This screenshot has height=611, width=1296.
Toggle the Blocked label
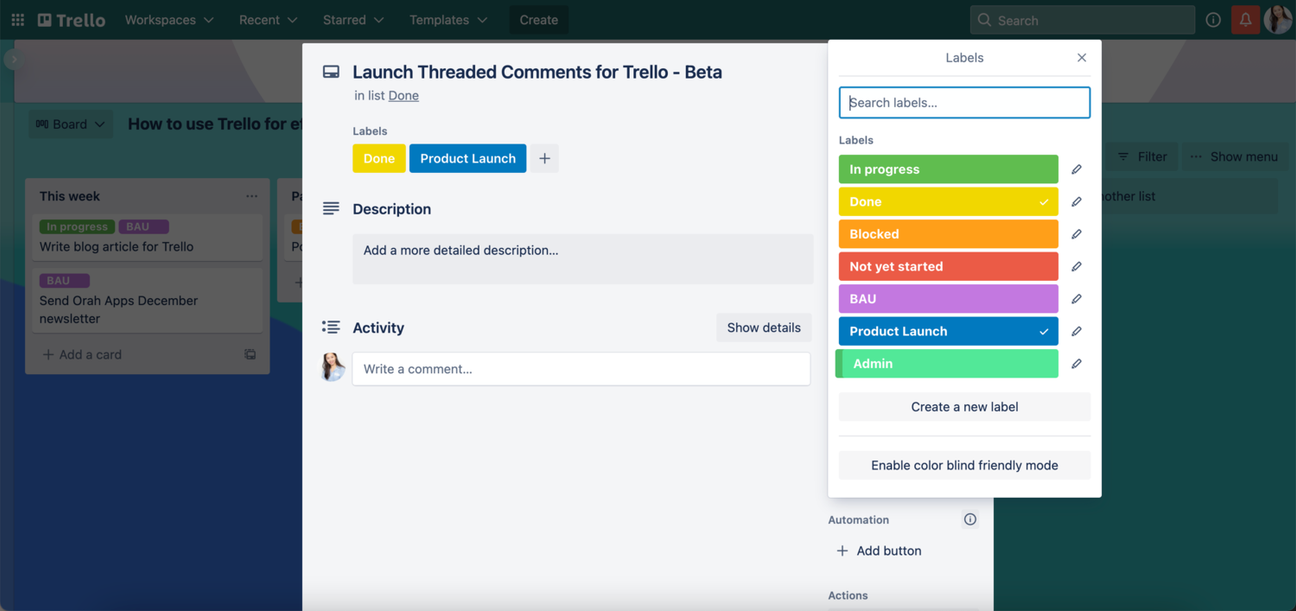click(x=948, y=234)
